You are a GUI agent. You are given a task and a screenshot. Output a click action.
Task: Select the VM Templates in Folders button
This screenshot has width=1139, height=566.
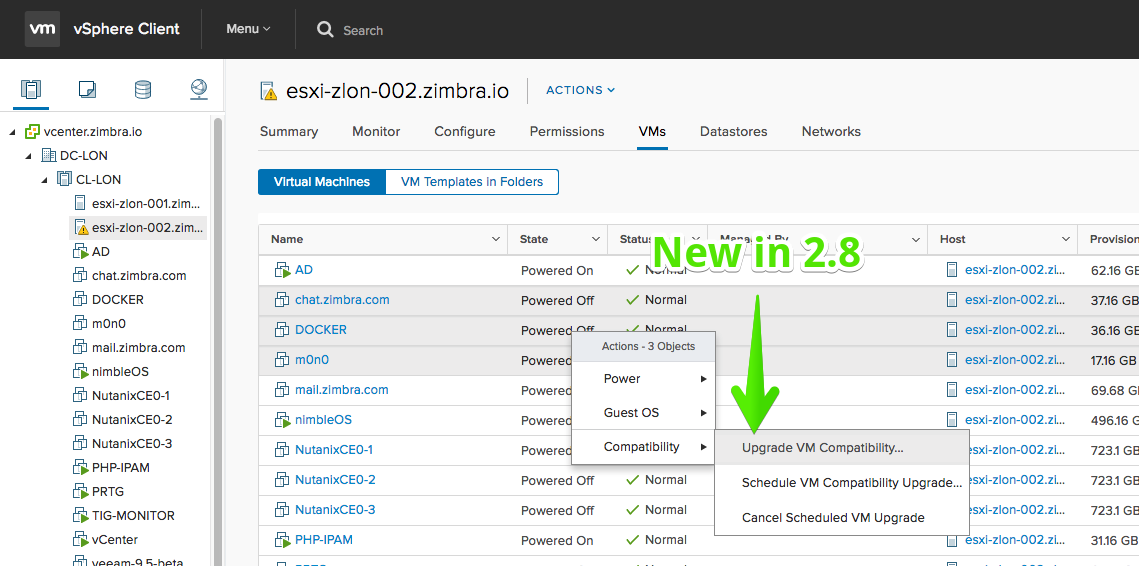471,182
